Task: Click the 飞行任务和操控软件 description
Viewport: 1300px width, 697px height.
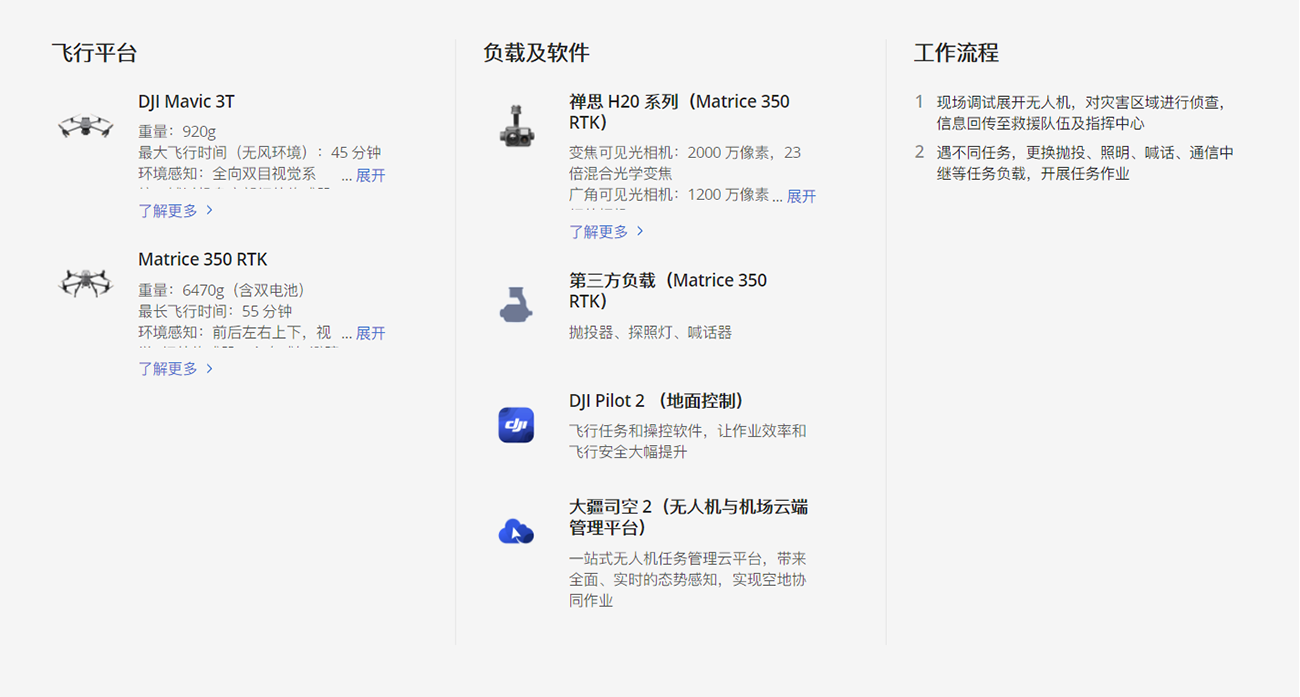Action: (x=688, y=441)
